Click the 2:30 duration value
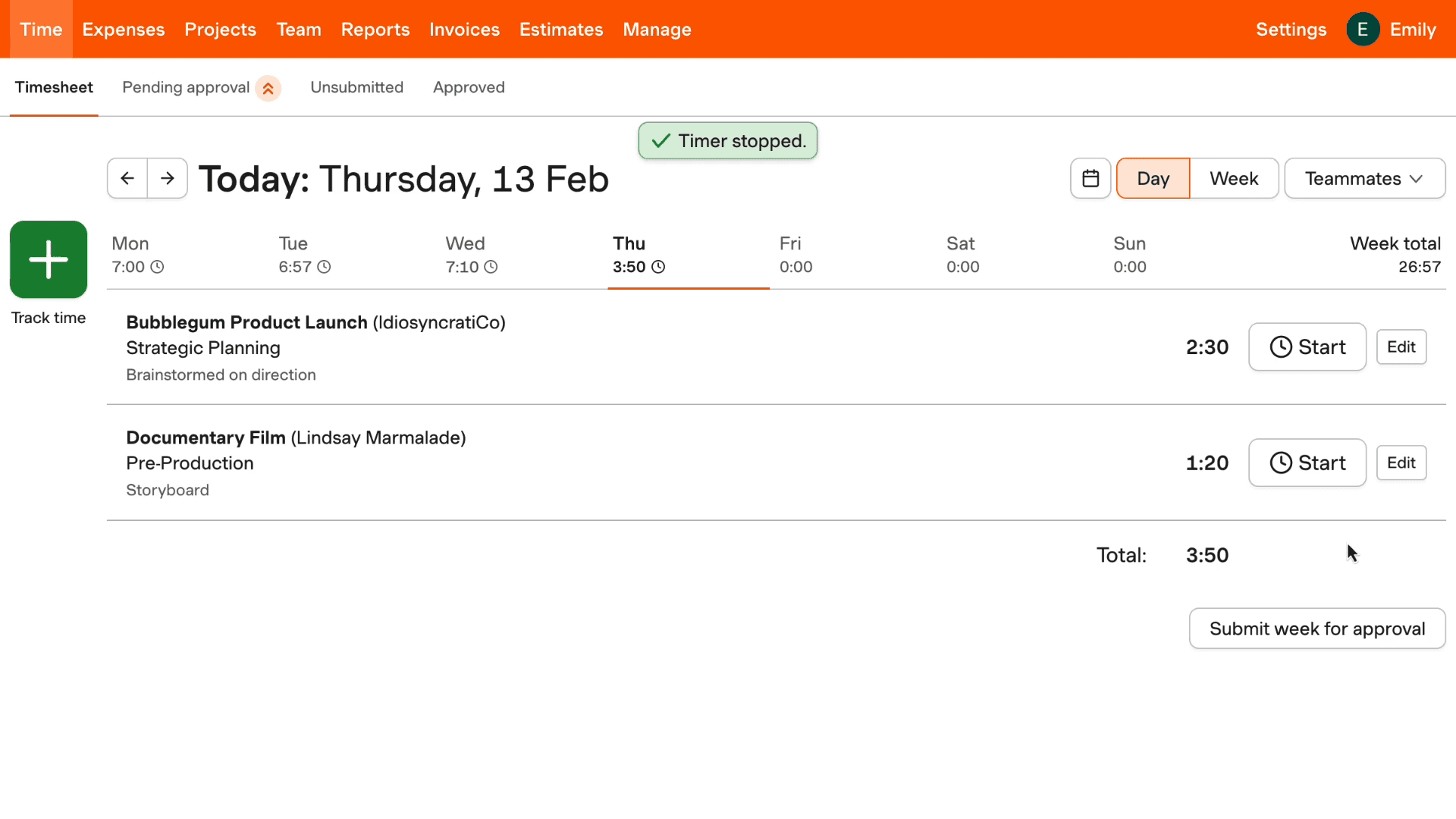 [1207, 347]
